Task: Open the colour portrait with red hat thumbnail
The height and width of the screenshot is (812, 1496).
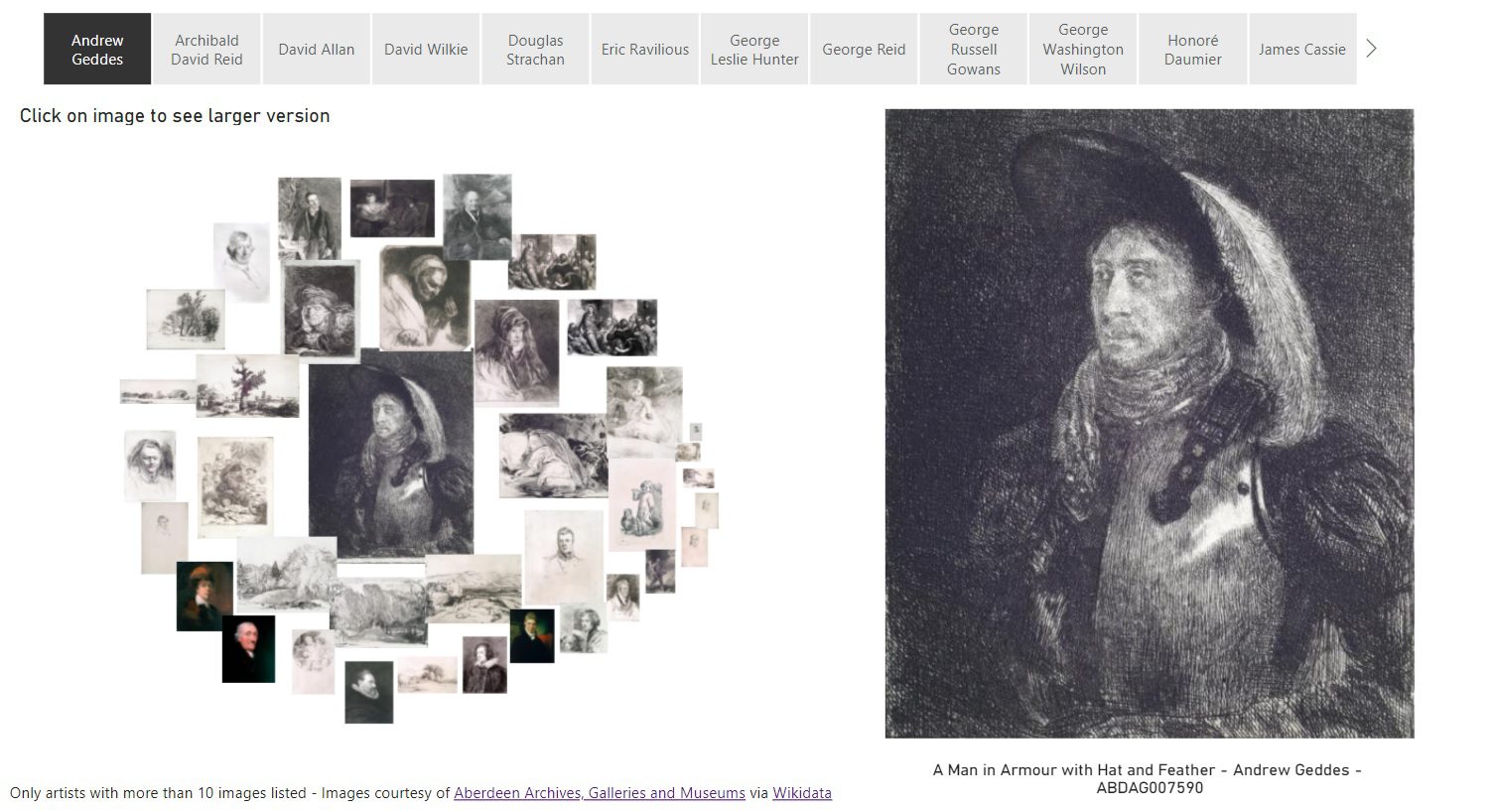Action: [x=204, y=597]
